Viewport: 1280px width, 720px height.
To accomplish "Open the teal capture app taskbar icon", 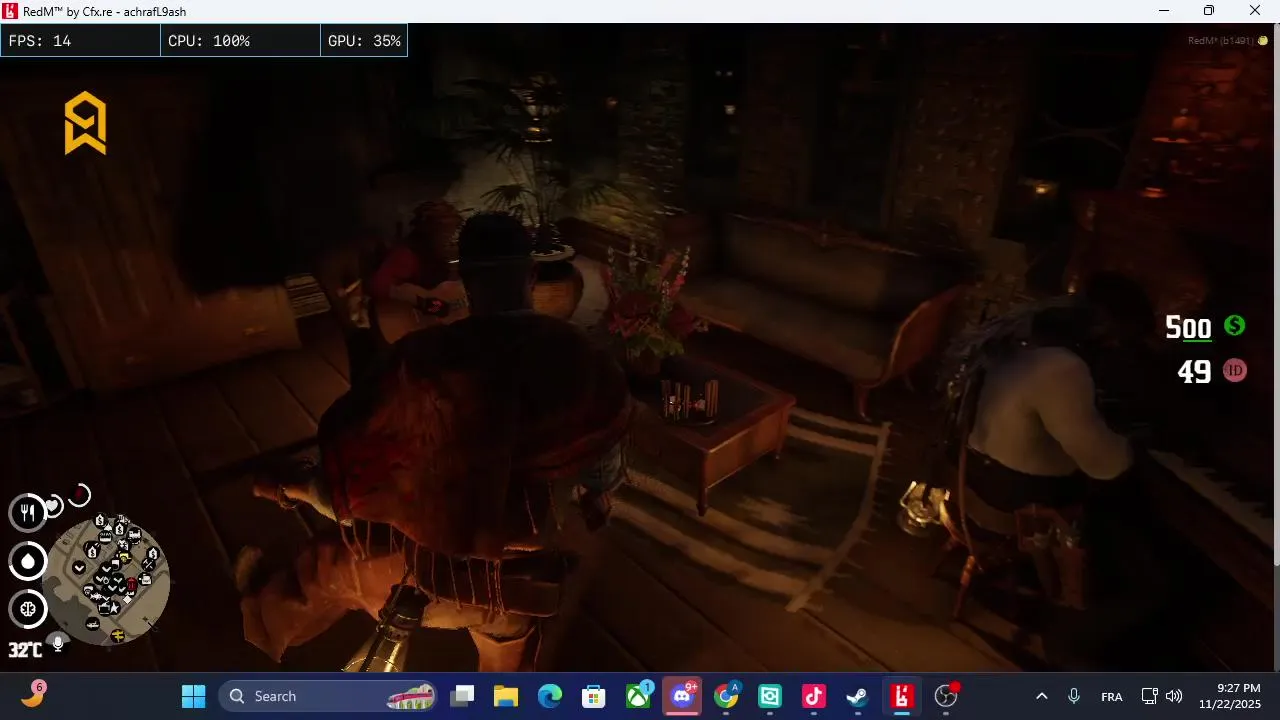I will click(x=770, y=696).
